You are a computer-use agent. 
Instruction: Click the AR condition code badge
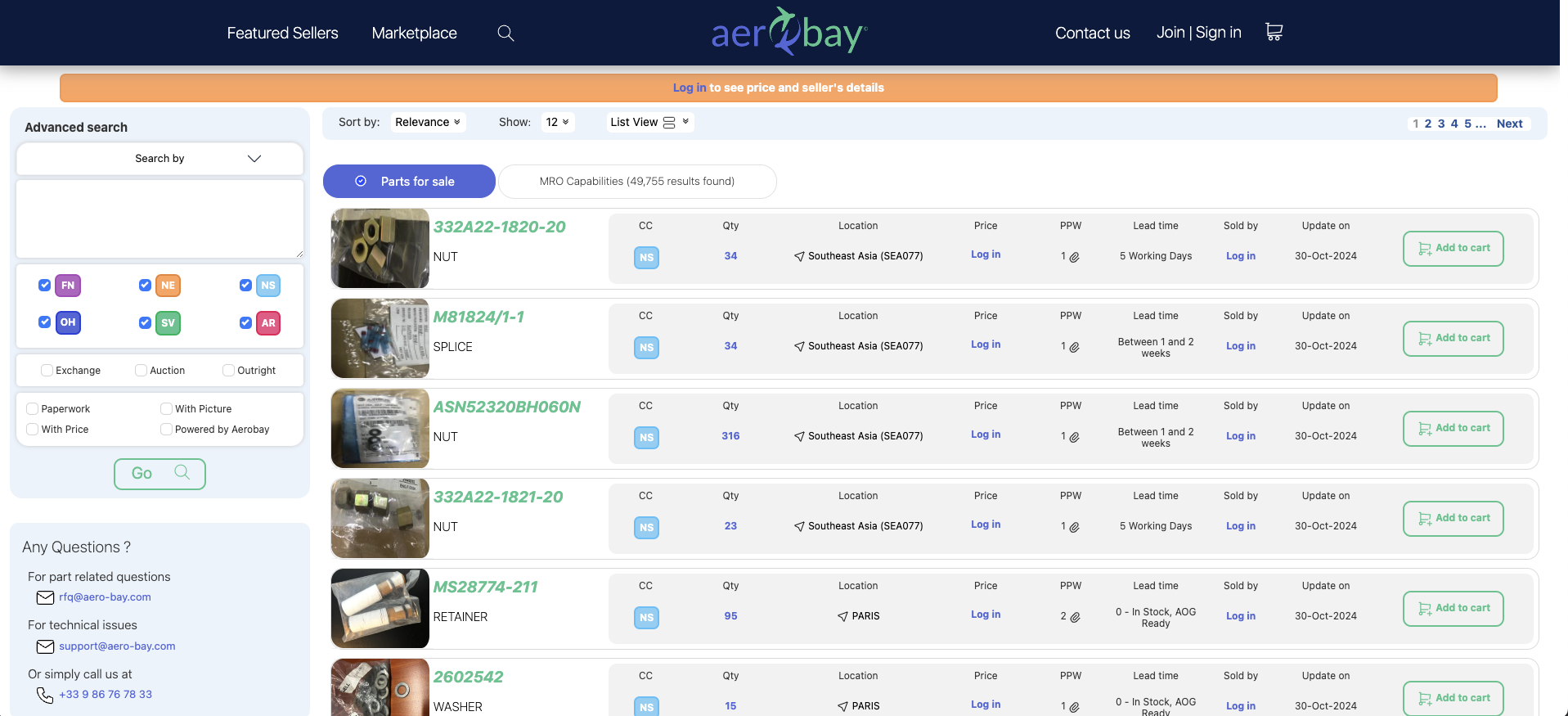[268, 322]
